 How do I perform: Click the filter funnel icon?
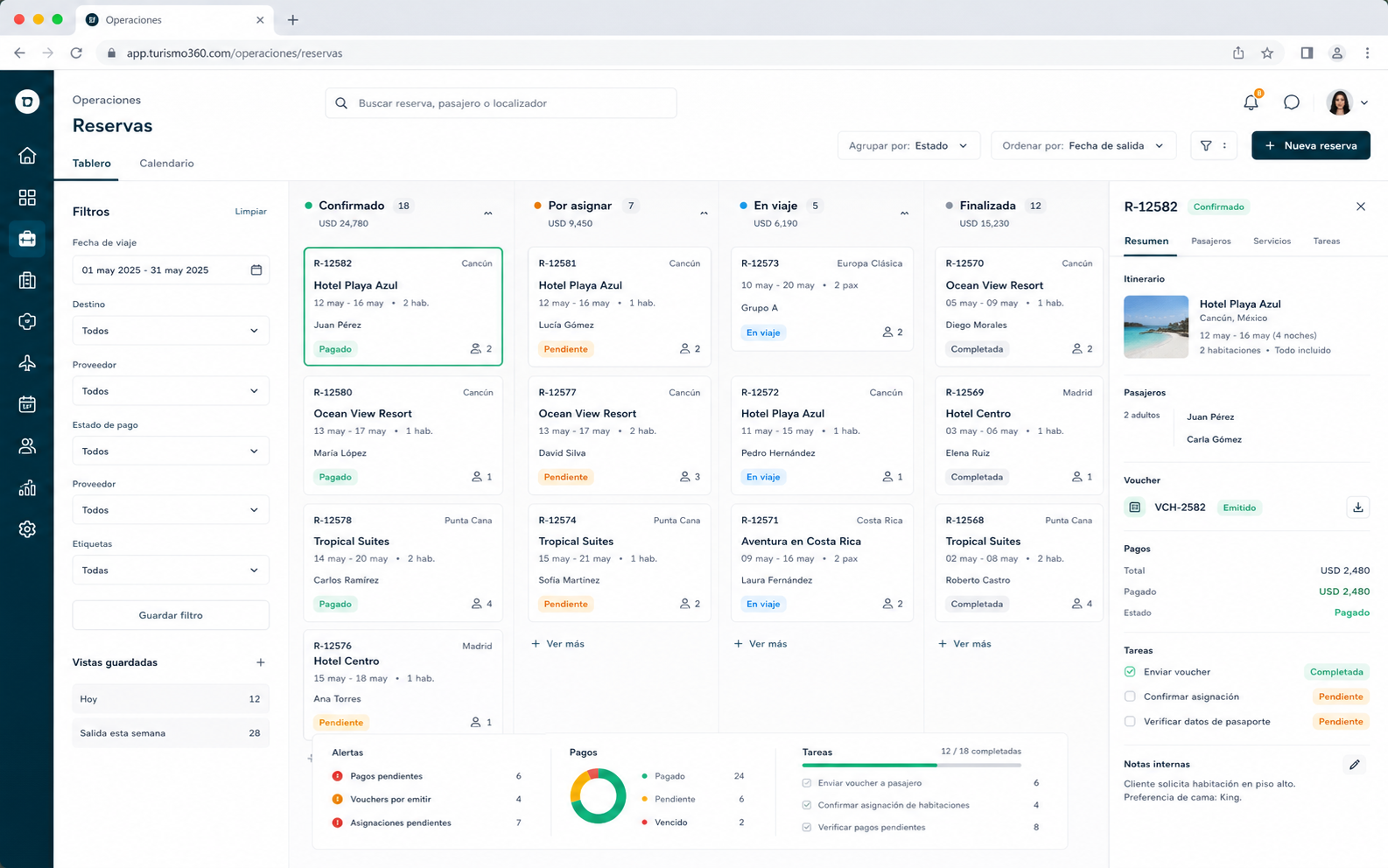coord(1206,145)
